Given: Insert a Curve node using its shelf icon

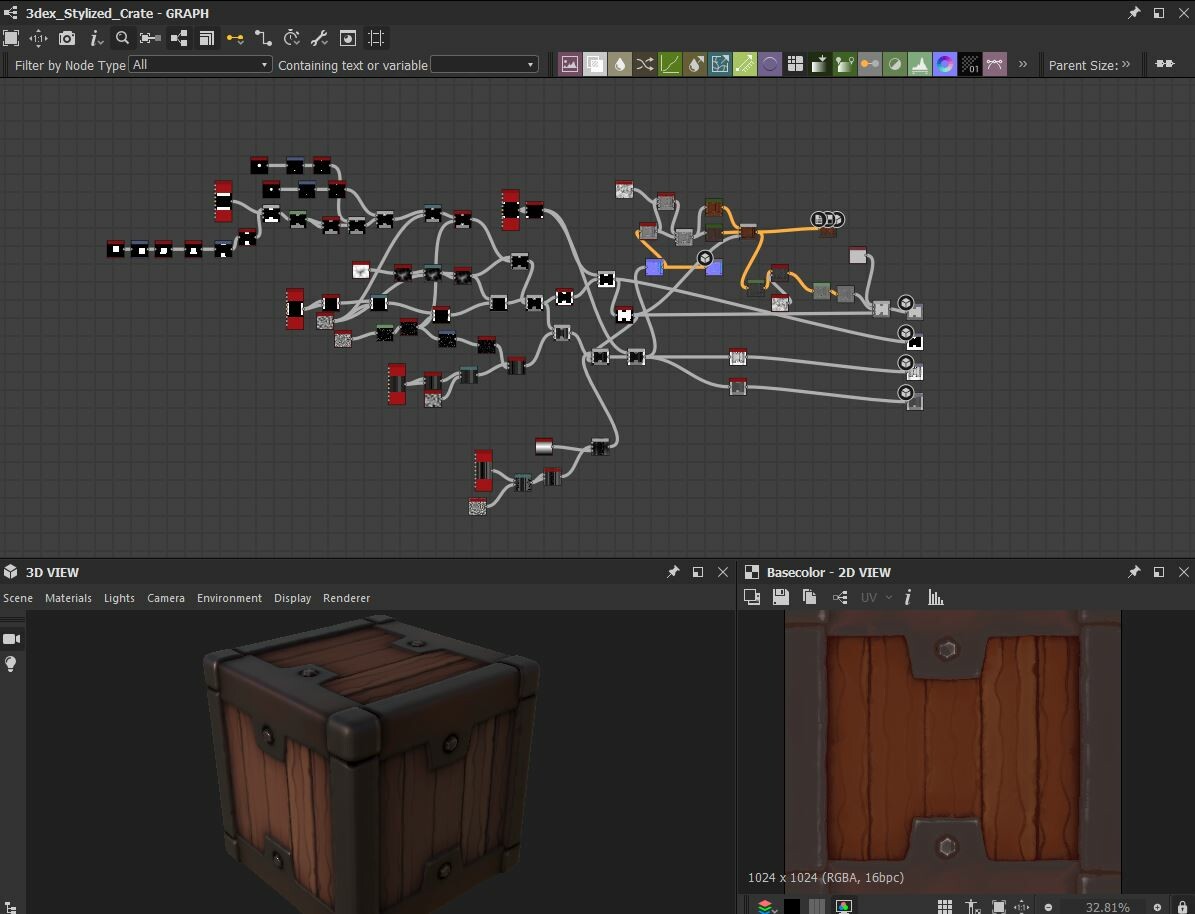Looking at the screenshot, I should point(669,64).
